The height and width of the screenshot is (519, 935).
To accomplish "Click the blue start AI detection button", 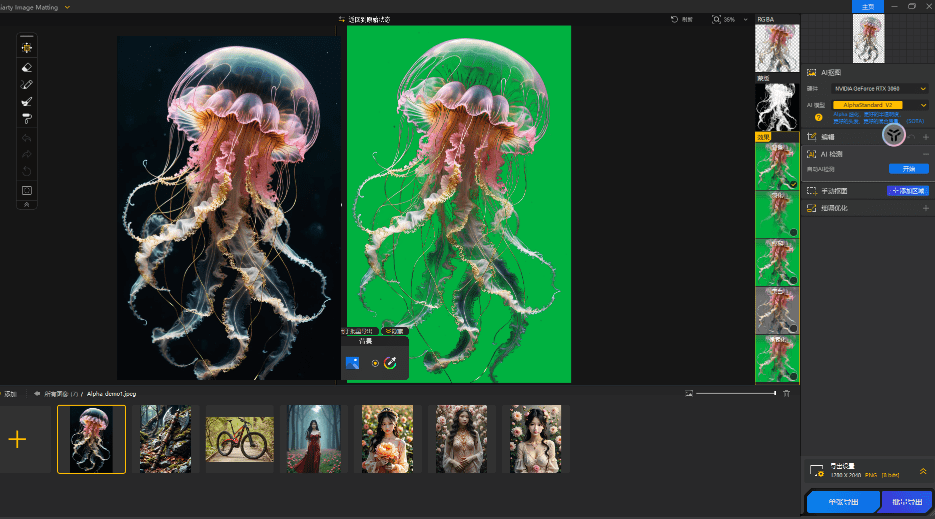I will pos(909,169).
